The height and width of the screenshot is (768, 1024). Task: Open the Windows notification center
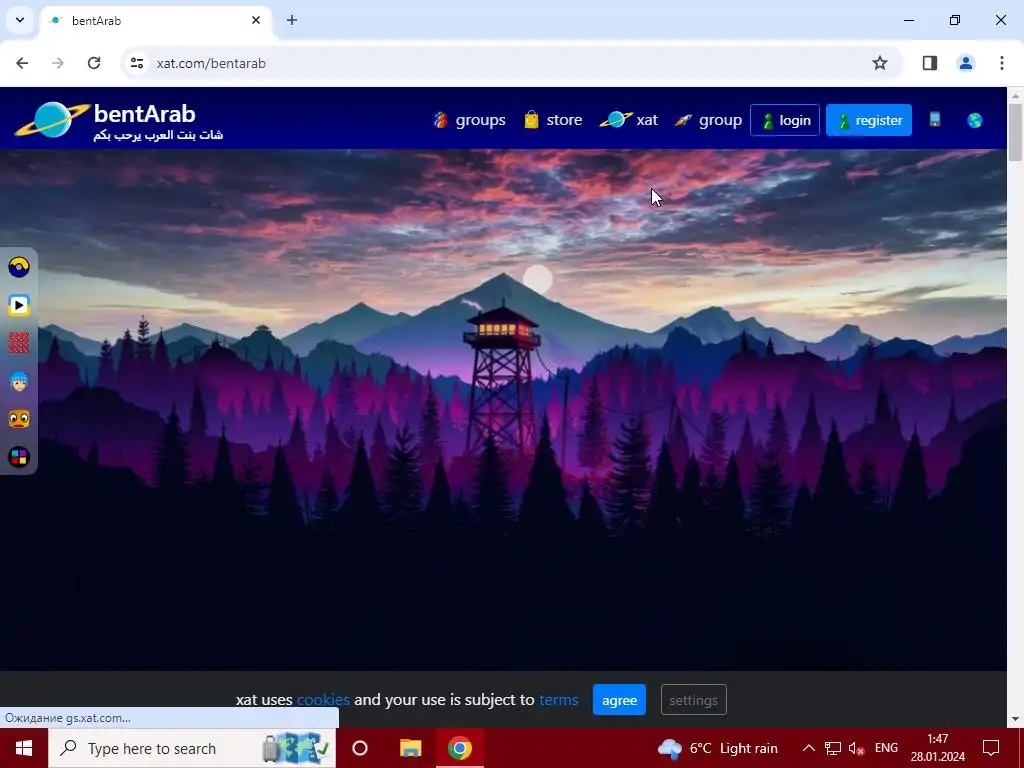click(x=991, y=748)
